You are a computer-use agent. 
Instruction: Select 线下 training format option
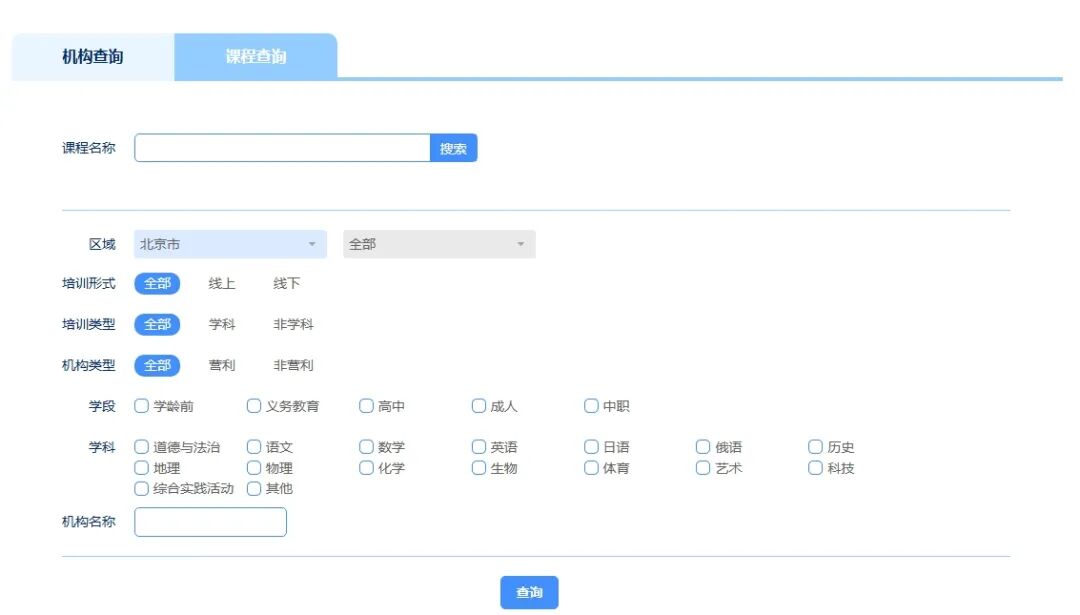(287, 284)
